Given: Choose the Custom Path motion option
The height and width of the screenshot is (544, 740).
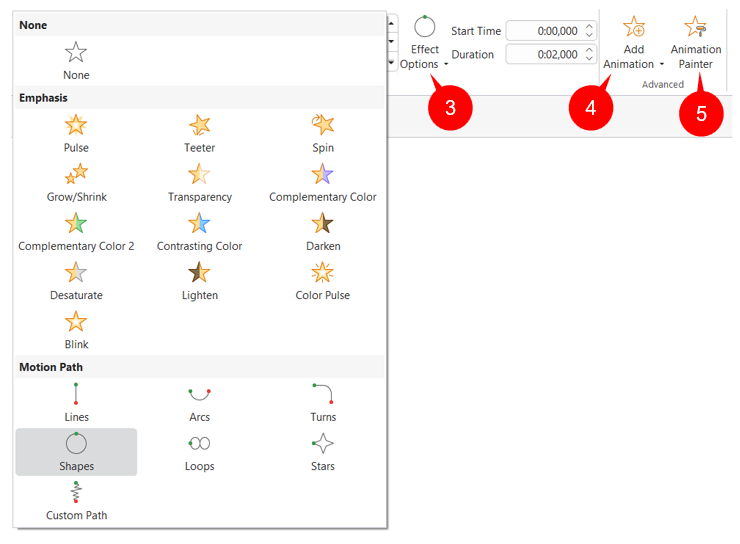Looking at the screenshot, I should [x=76, y=500].
